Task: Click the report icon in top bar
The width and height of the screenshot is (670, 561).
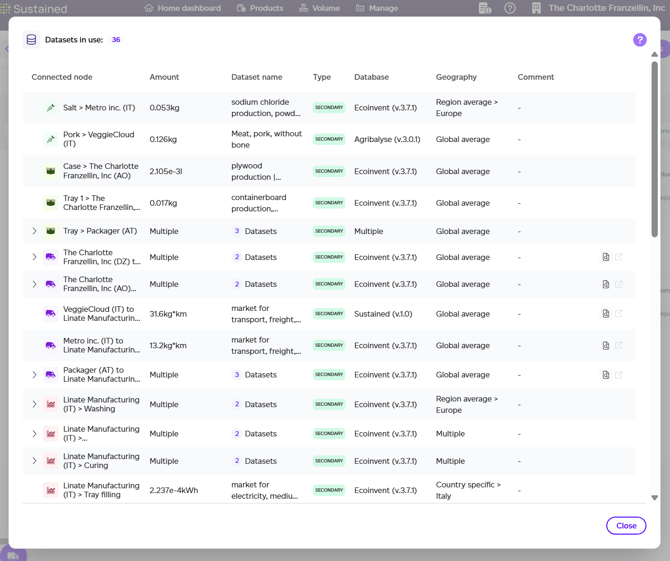Action: (x=485, y=8)
